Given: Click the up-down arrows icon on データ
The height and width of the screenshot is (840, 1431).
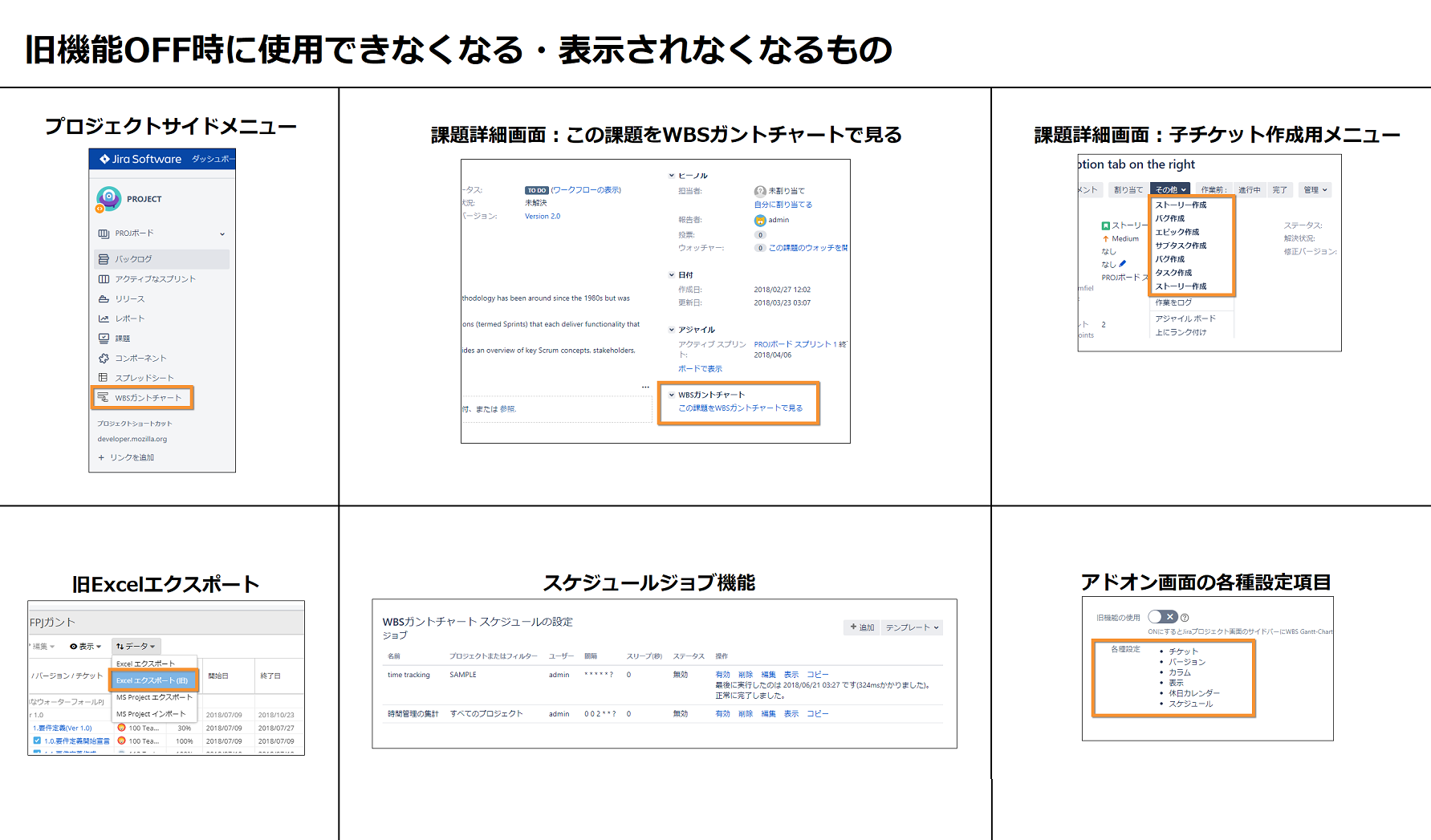Looking at the screenshot, I should (120, 647).
